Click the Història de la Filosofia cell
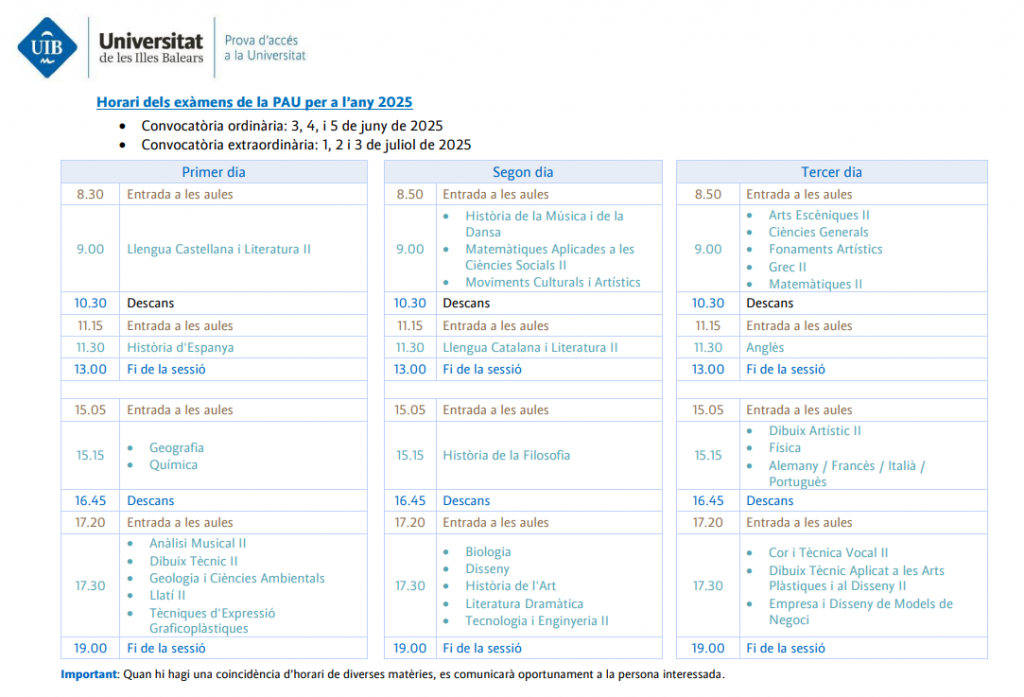Viewport: 1024px width, 697px height. click(x=506, y=455)
